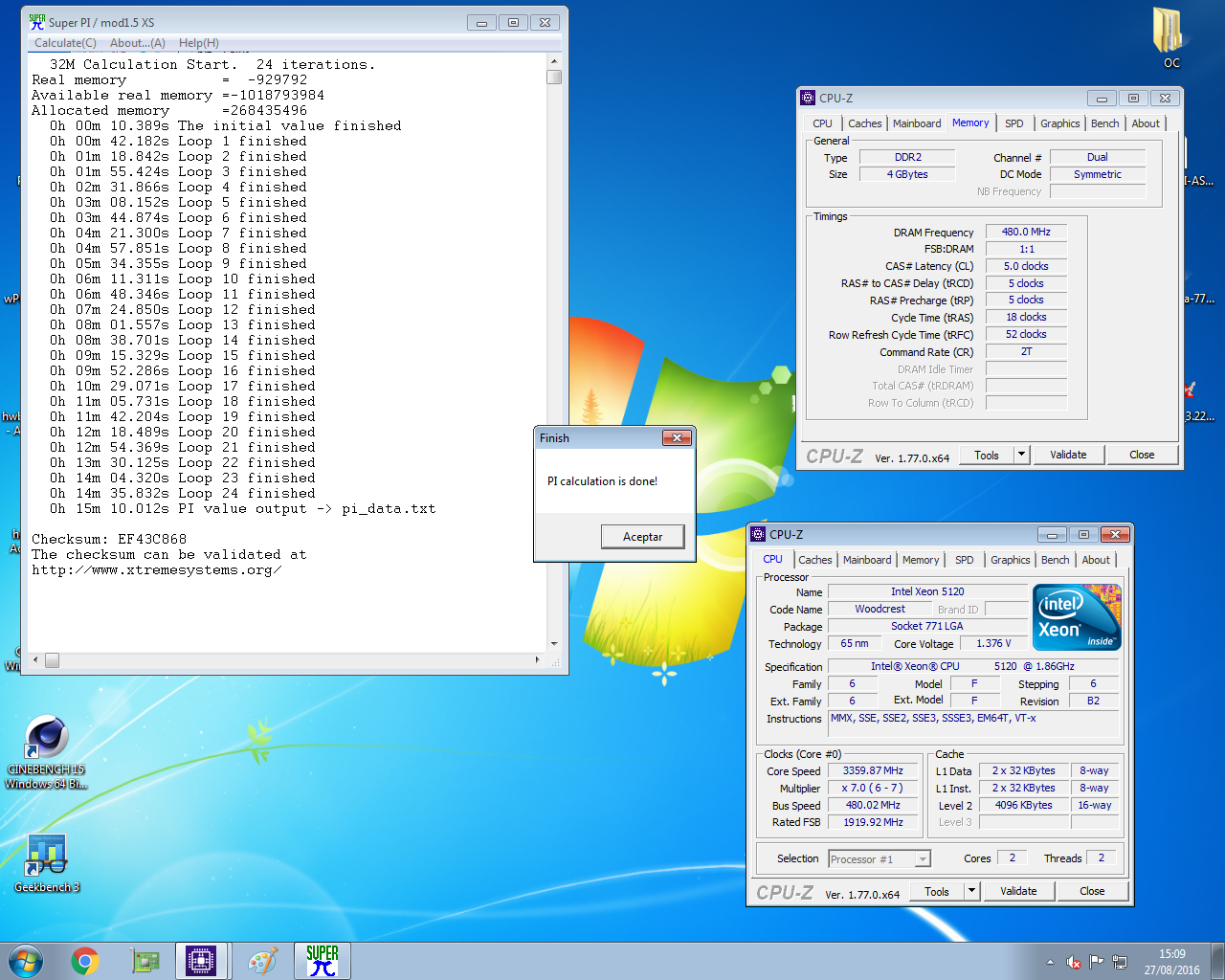Click the Super PI horizontal scrollbar thumb

coord(52,660)
